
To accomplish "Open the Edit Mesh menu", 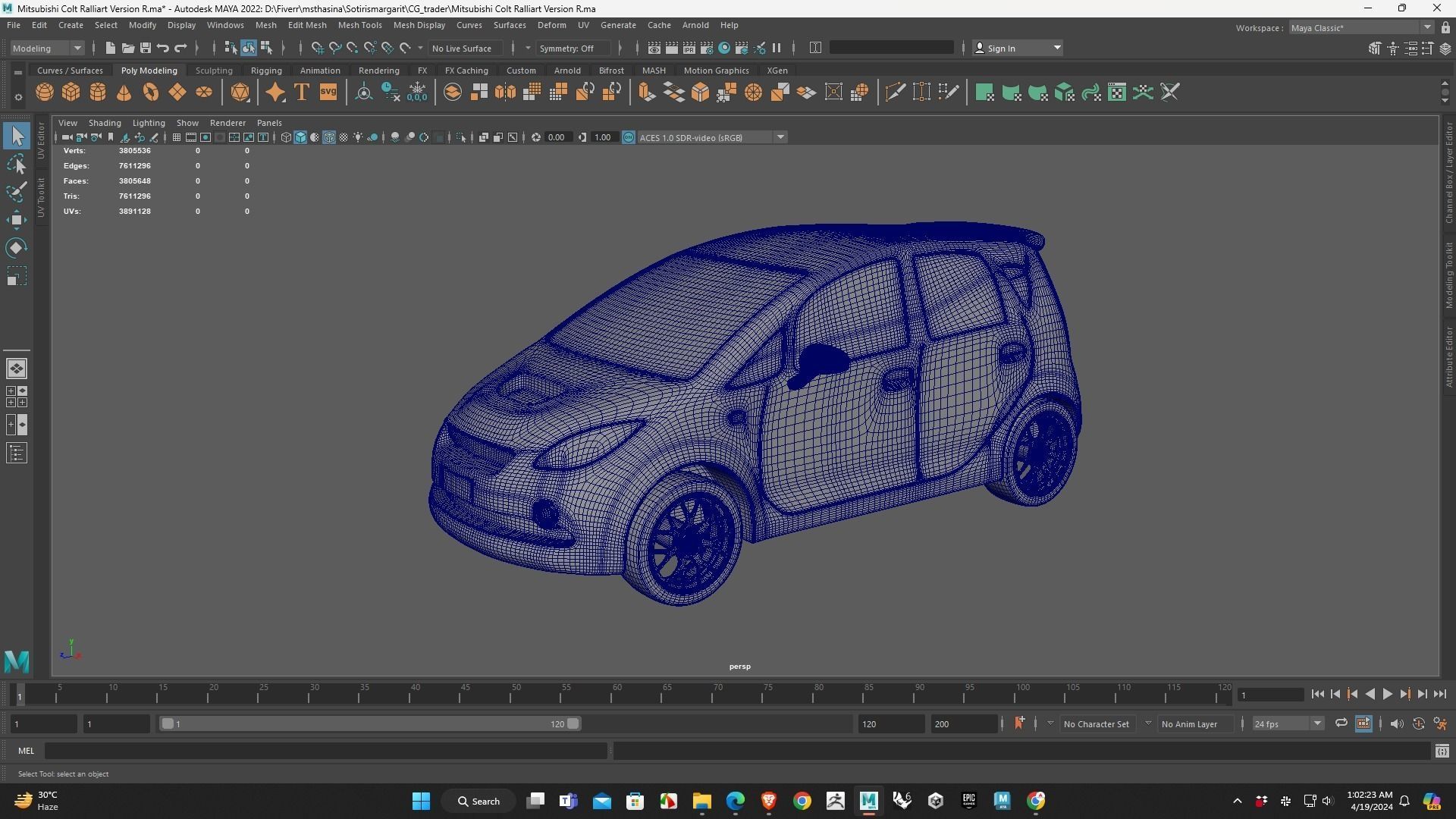I will [307, 25].
